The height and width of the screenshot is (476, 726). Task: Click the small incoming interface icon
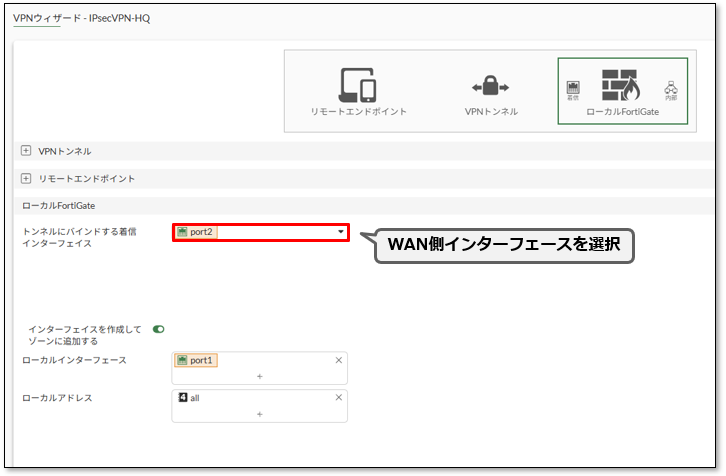coord(573,88)
